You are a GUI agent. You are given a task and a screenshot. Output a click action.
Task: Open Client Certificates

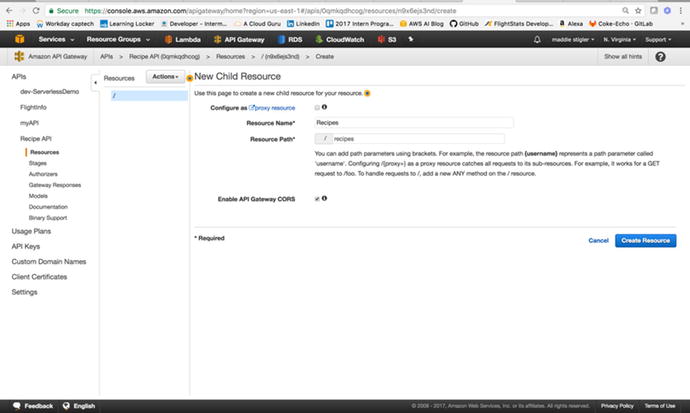[39, 277]
